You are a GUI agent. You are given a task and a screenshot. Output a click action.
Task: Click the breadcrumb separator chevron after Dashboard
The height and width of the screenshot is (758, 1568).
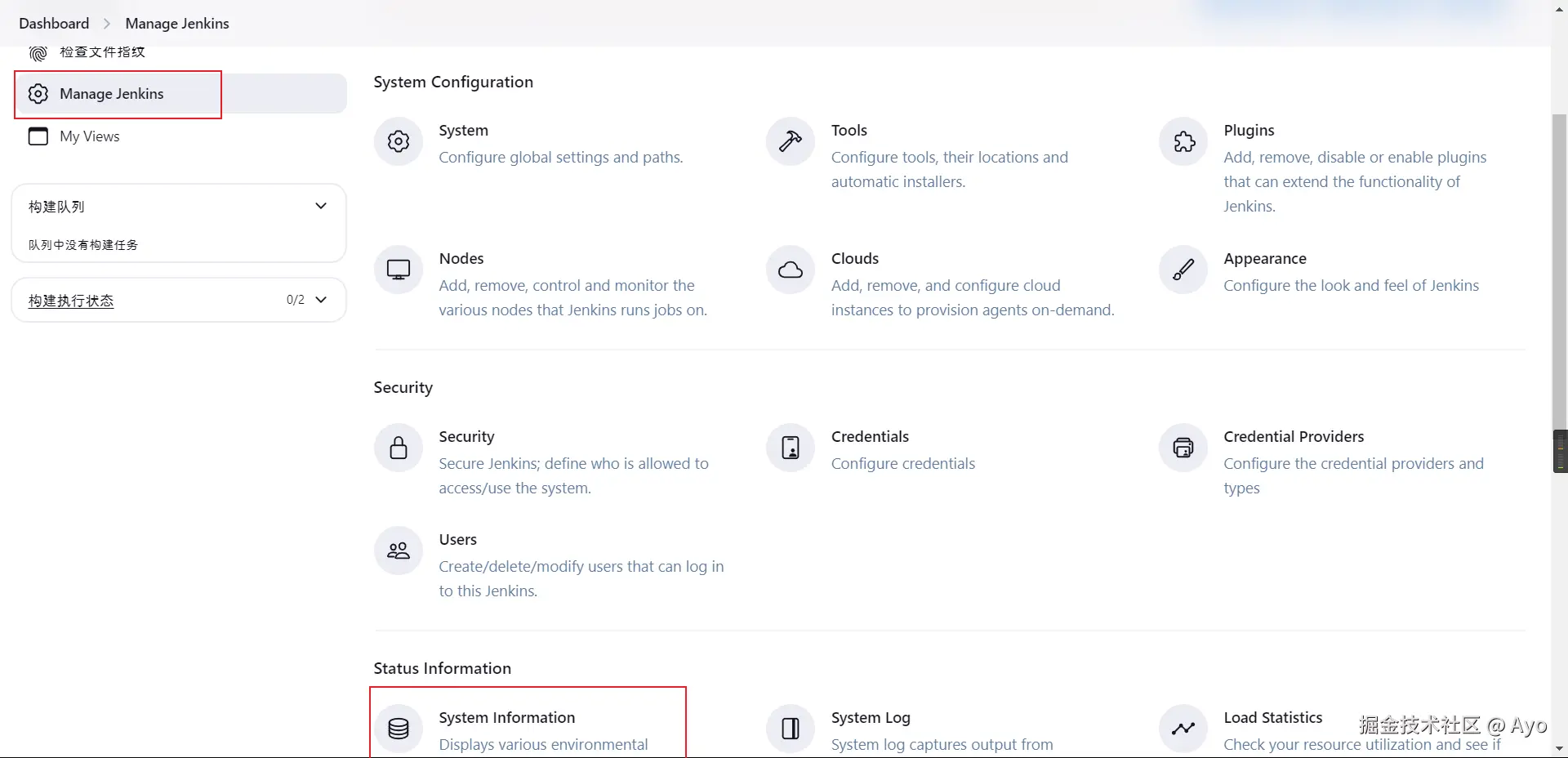107,24
